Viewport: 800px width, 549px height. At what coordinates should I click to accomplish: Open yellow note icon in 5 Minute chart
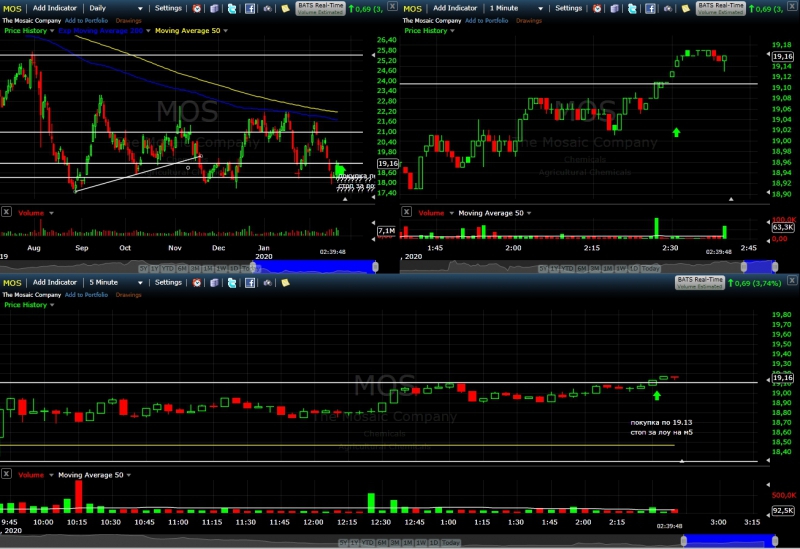coord(285,283)
